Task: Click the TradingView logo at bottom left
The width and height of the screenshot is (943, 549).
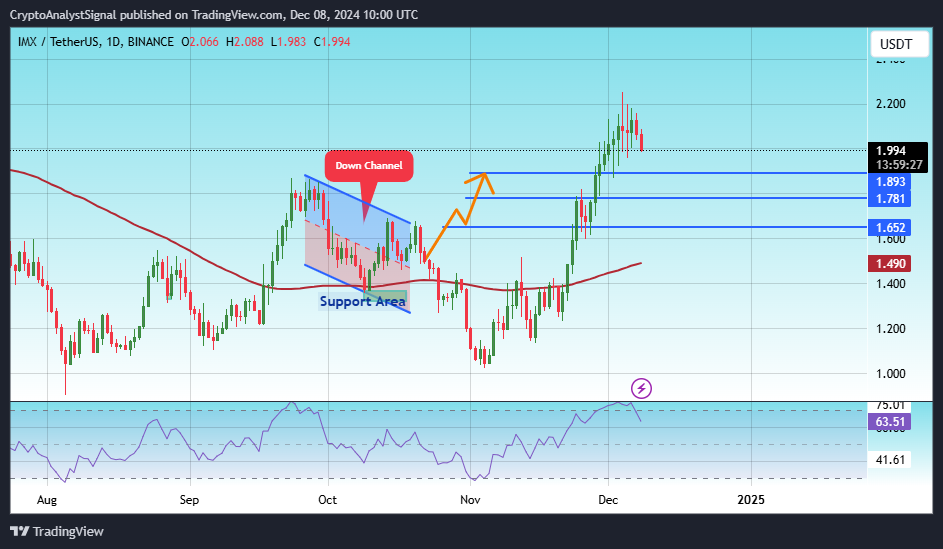Action: [57, 532]
